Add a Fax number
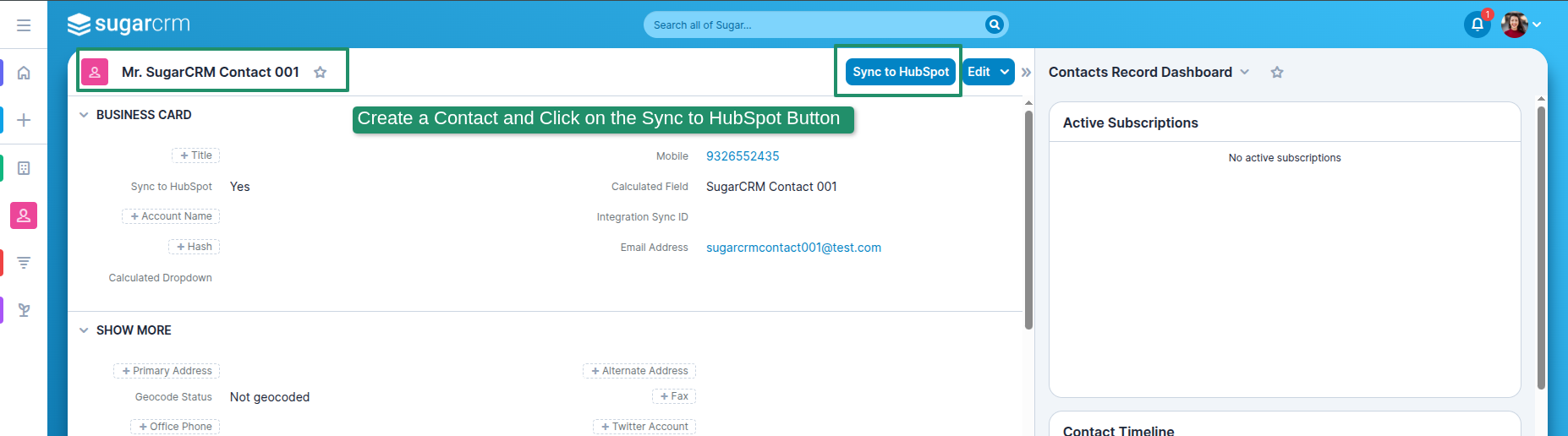This screenshot has width=1568, height=436. point(674,396)
